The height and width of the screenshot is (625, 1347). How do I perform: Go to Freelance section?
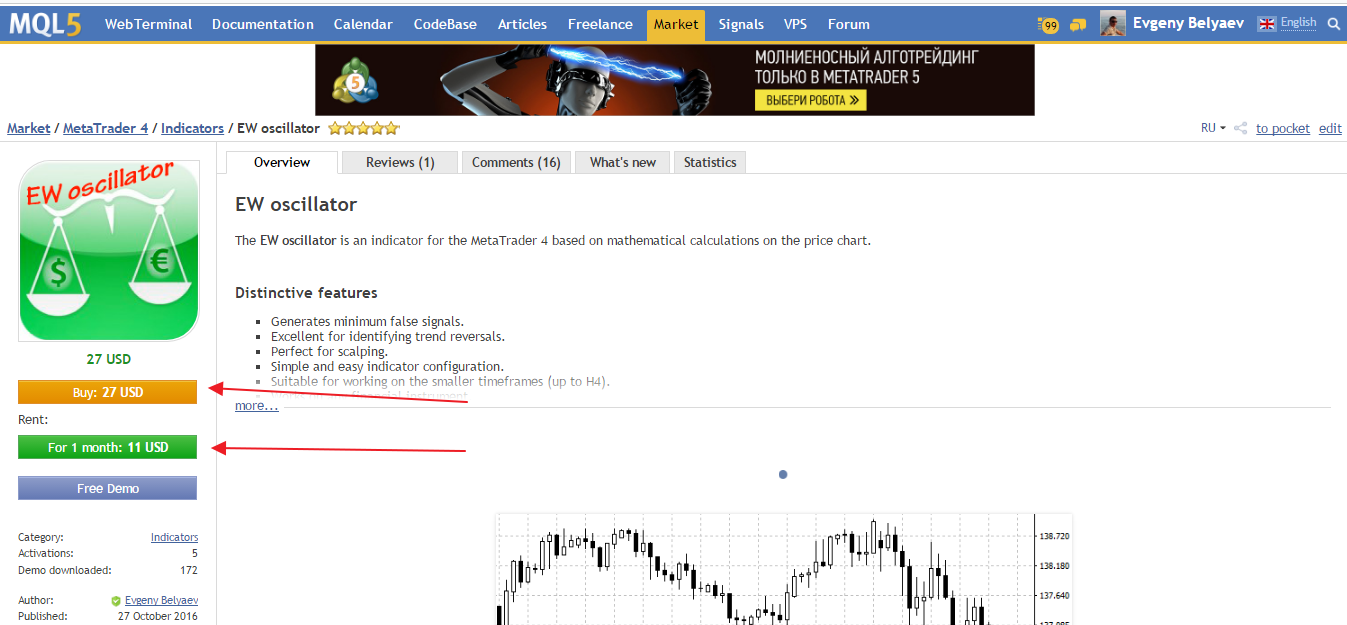pos(600,24)
